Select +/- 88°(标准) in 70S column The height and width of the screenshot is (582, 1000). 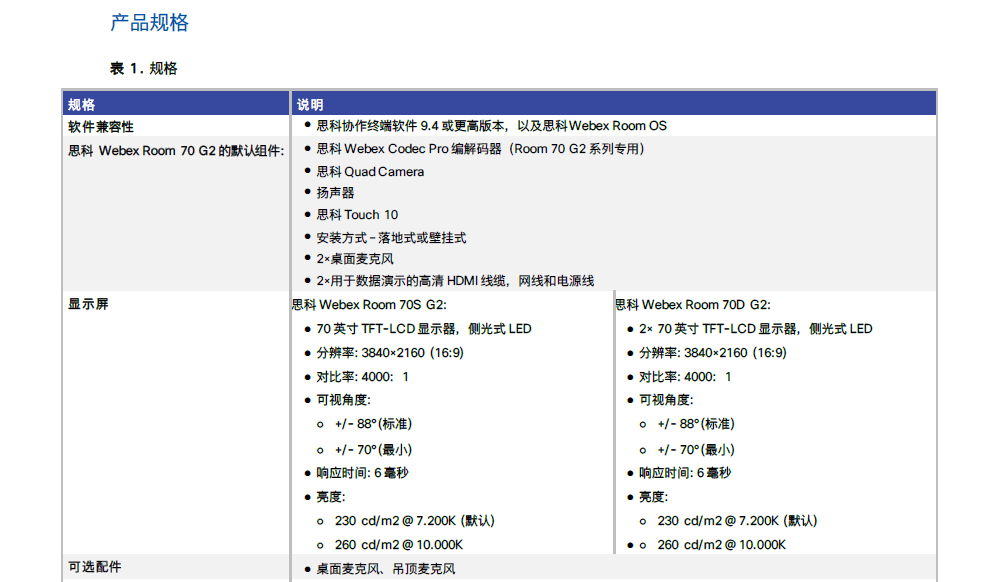[x=373, y=424]
